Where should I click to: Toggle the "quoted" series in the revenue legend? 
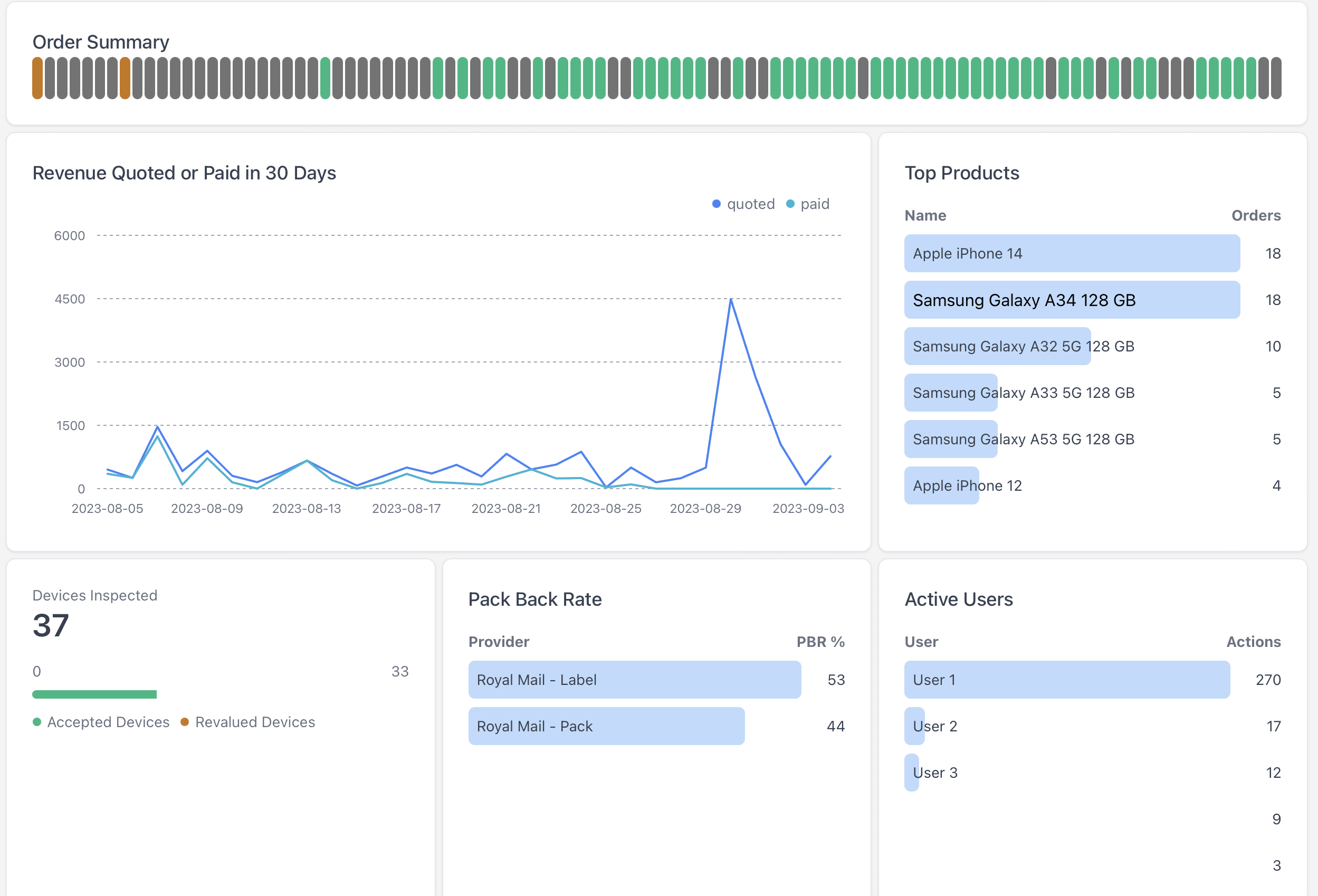tap(750, 204)
